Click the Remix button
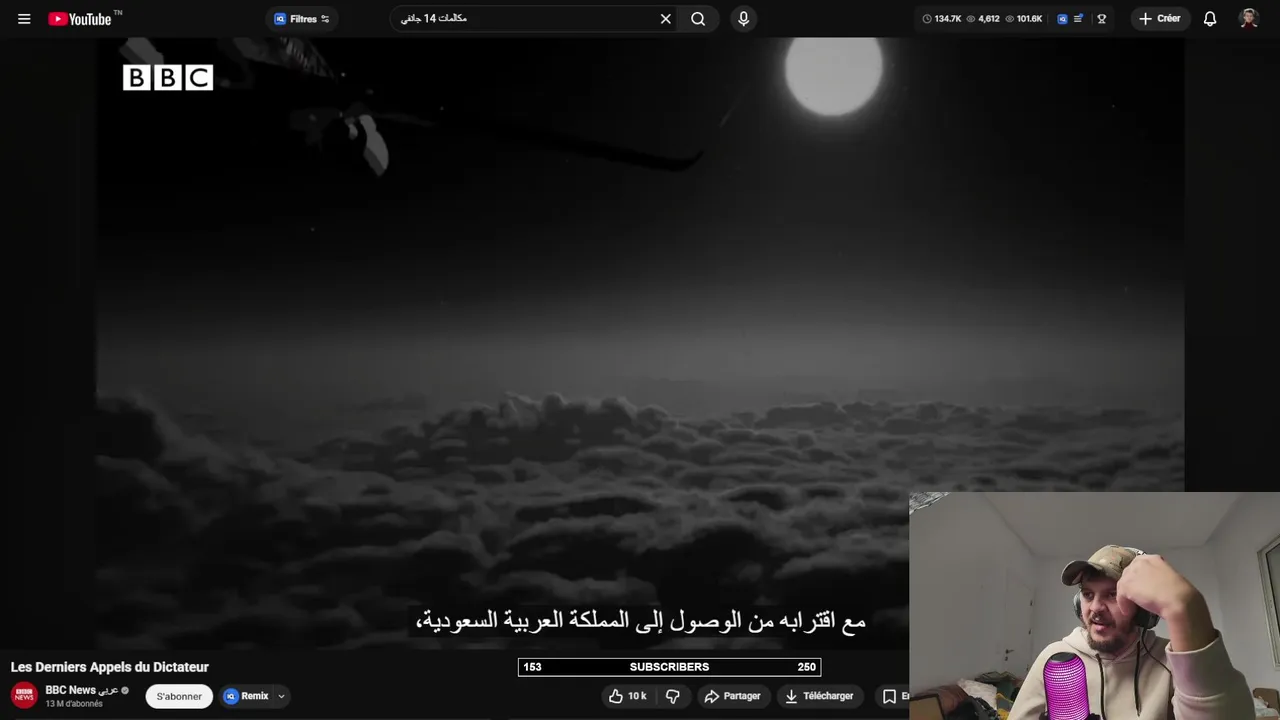 click(246, 696)
